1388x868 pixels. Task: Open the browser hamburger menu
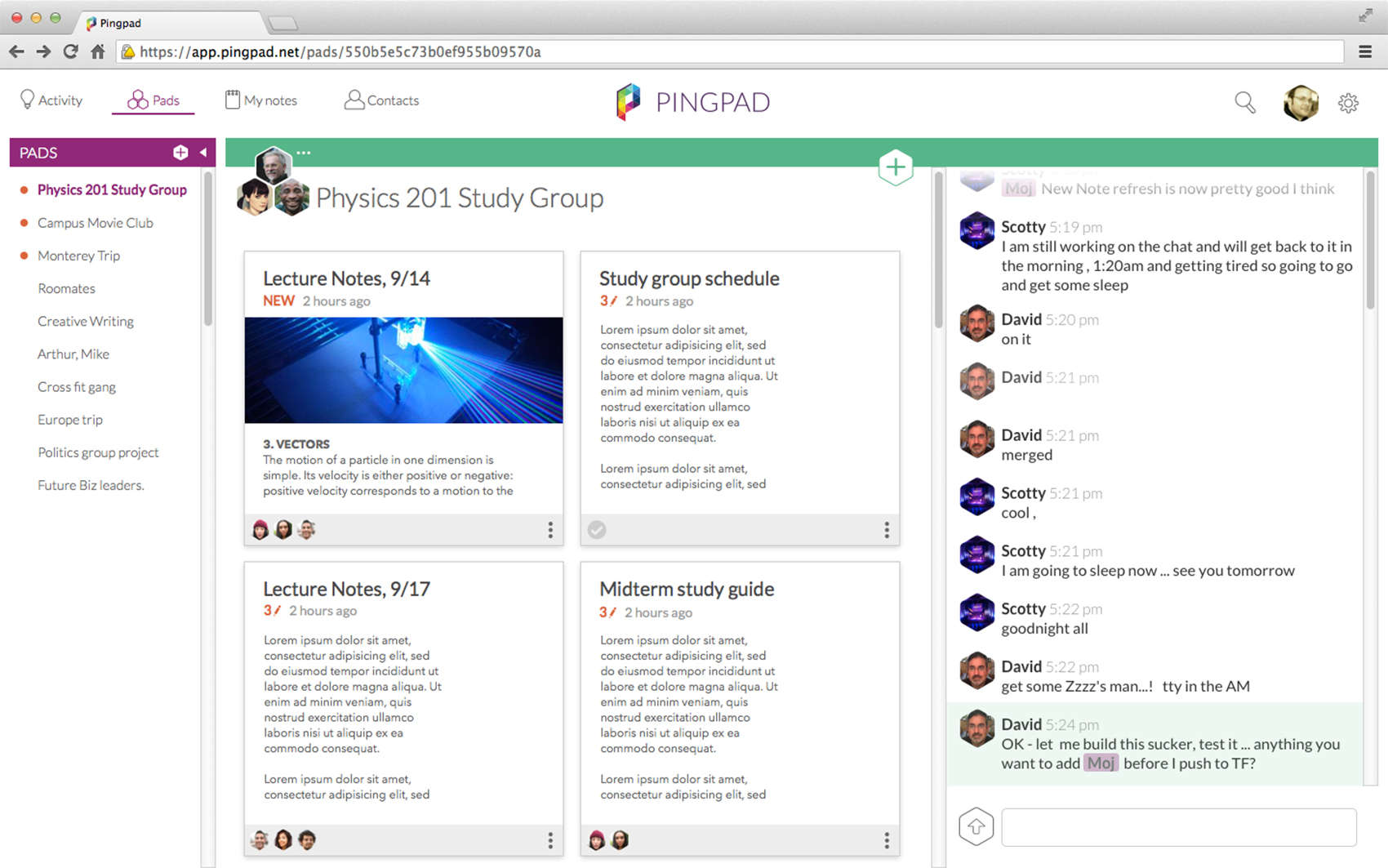(x=1364, y=51)
